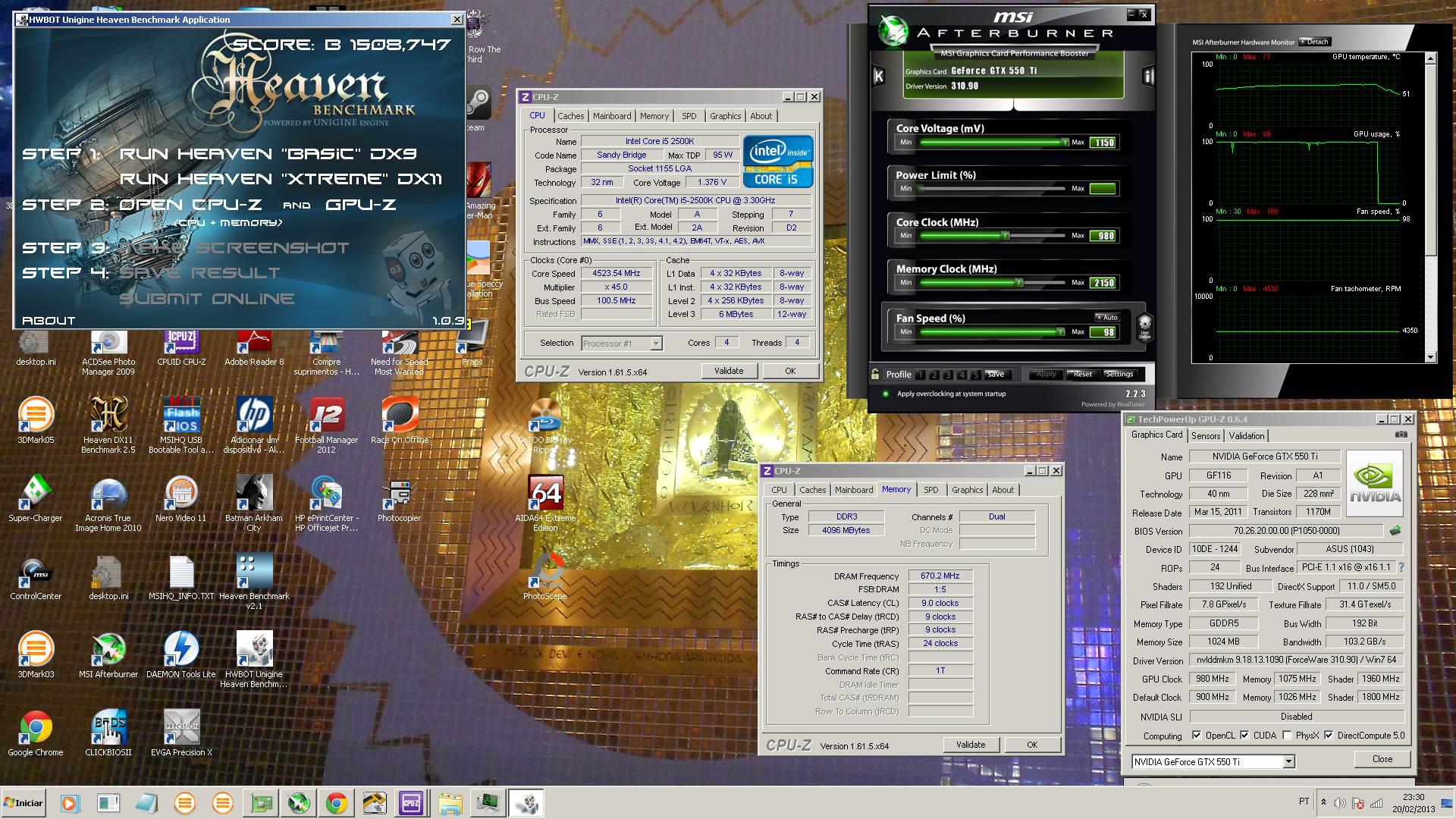Click Close button in GPU-Z
1456x819 pixels.
click(1382, 759)
